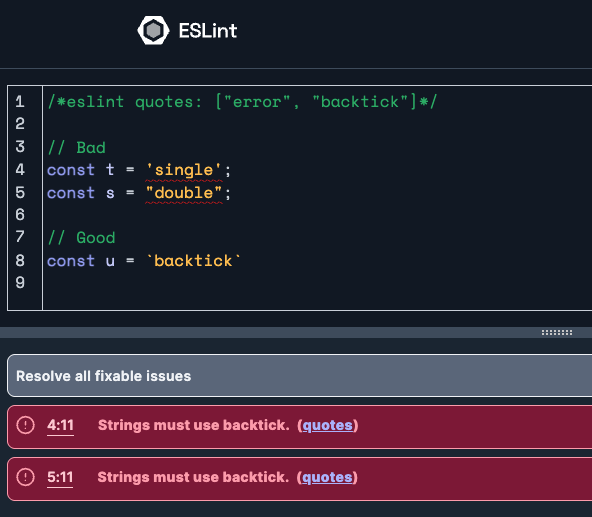Jump to location 5:11 in the editor
This screenshot has height=517, width=592.
[60, 477]
